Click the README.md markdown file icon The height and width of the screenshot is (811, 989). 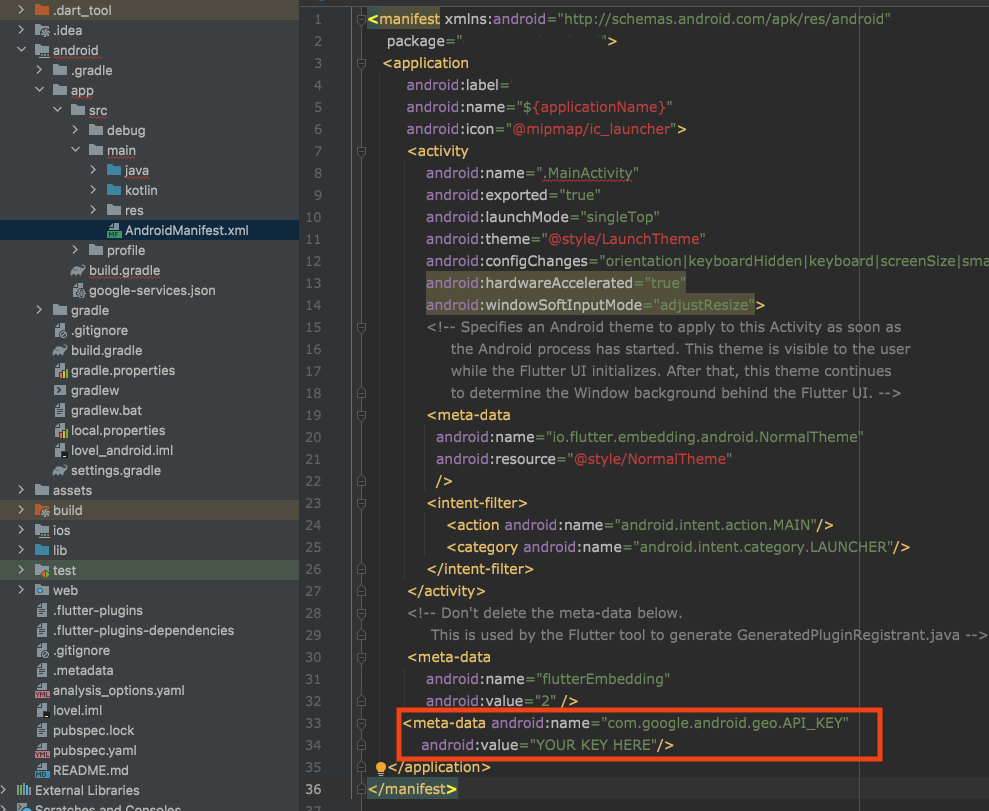[42, 771]
